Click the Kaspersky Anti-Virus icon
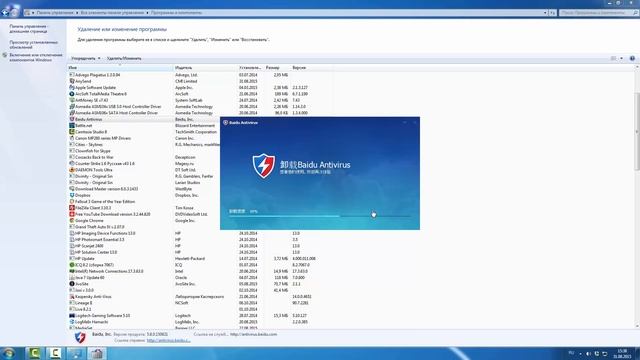Viewport: 640px width, 360px height. coord(72,297)
